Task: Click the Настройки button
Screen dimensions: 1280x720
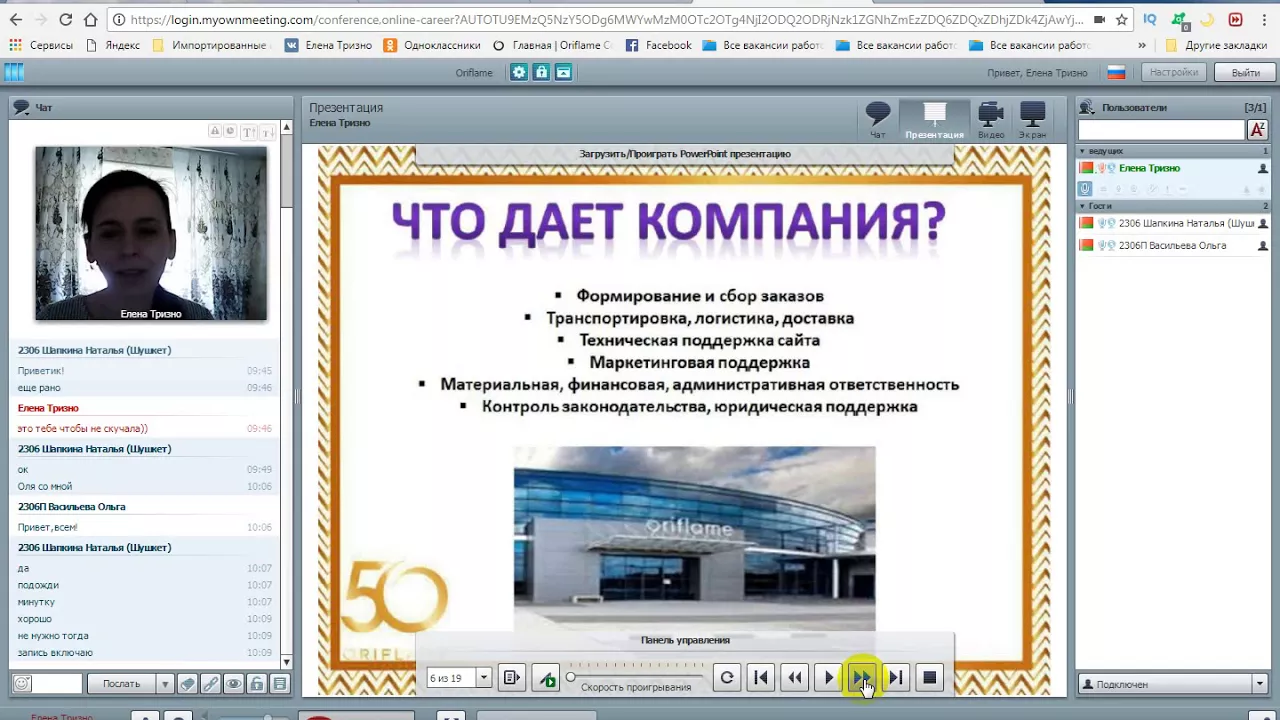Action: click(1174, 72)
